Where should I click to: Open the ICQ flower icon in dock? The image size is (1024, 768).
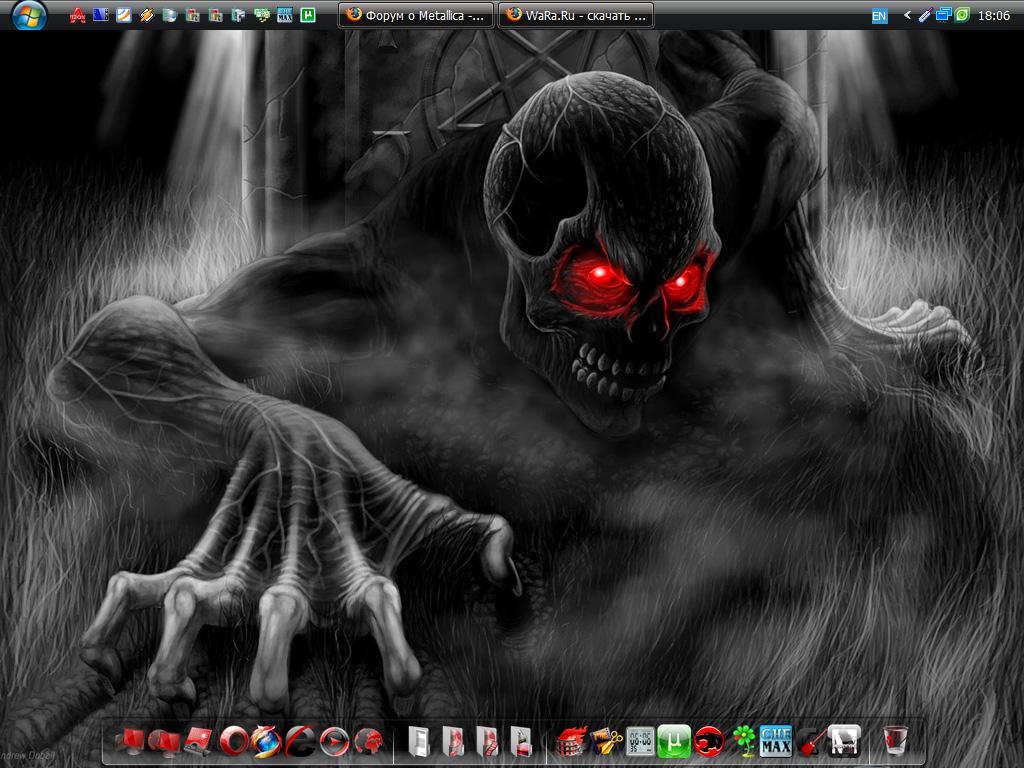point(743,741)
